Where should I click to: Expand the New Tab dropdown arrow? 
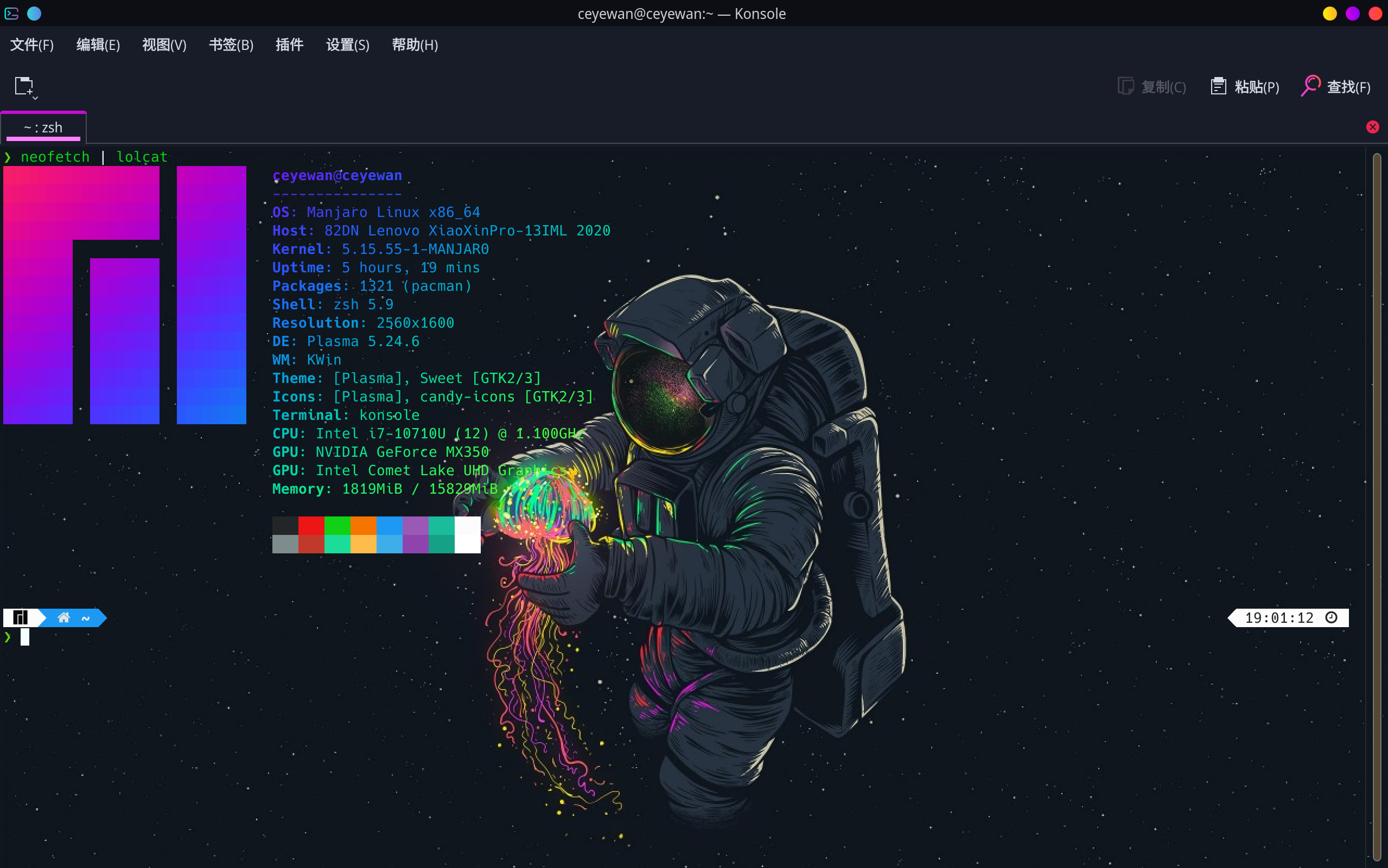36,98
